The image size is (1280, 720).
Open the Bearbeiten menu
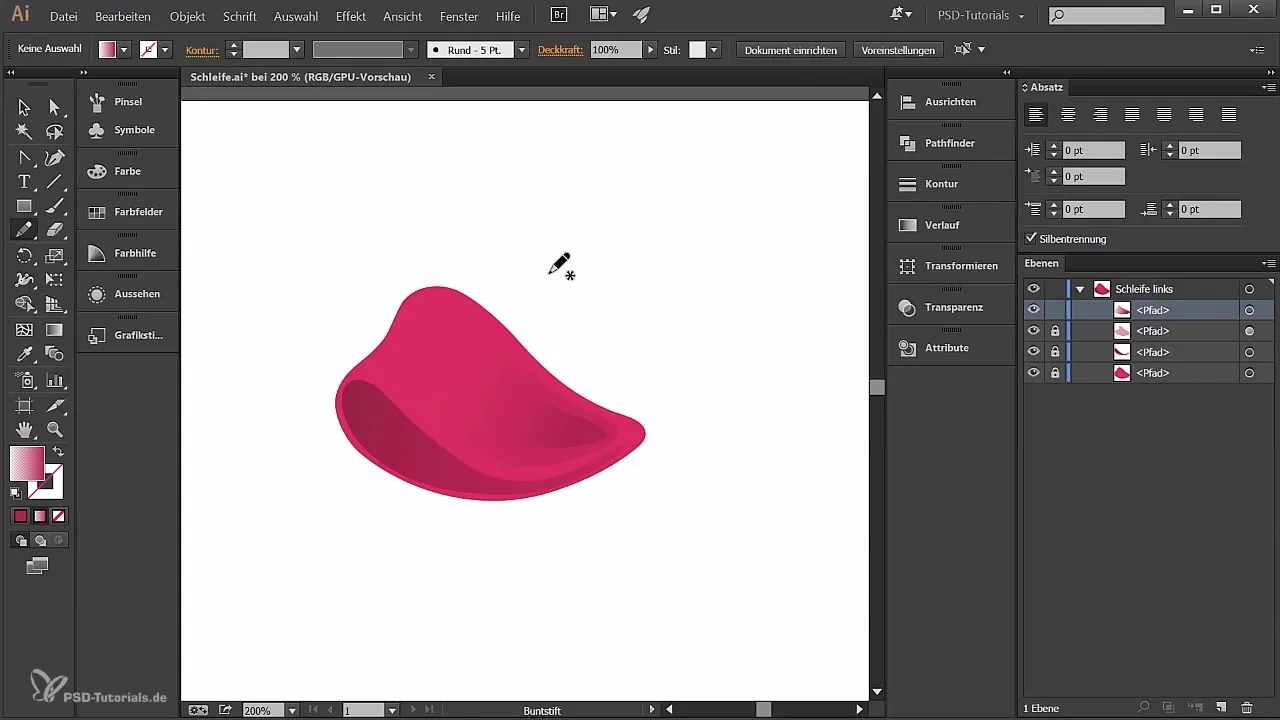[x=123, y=16]
